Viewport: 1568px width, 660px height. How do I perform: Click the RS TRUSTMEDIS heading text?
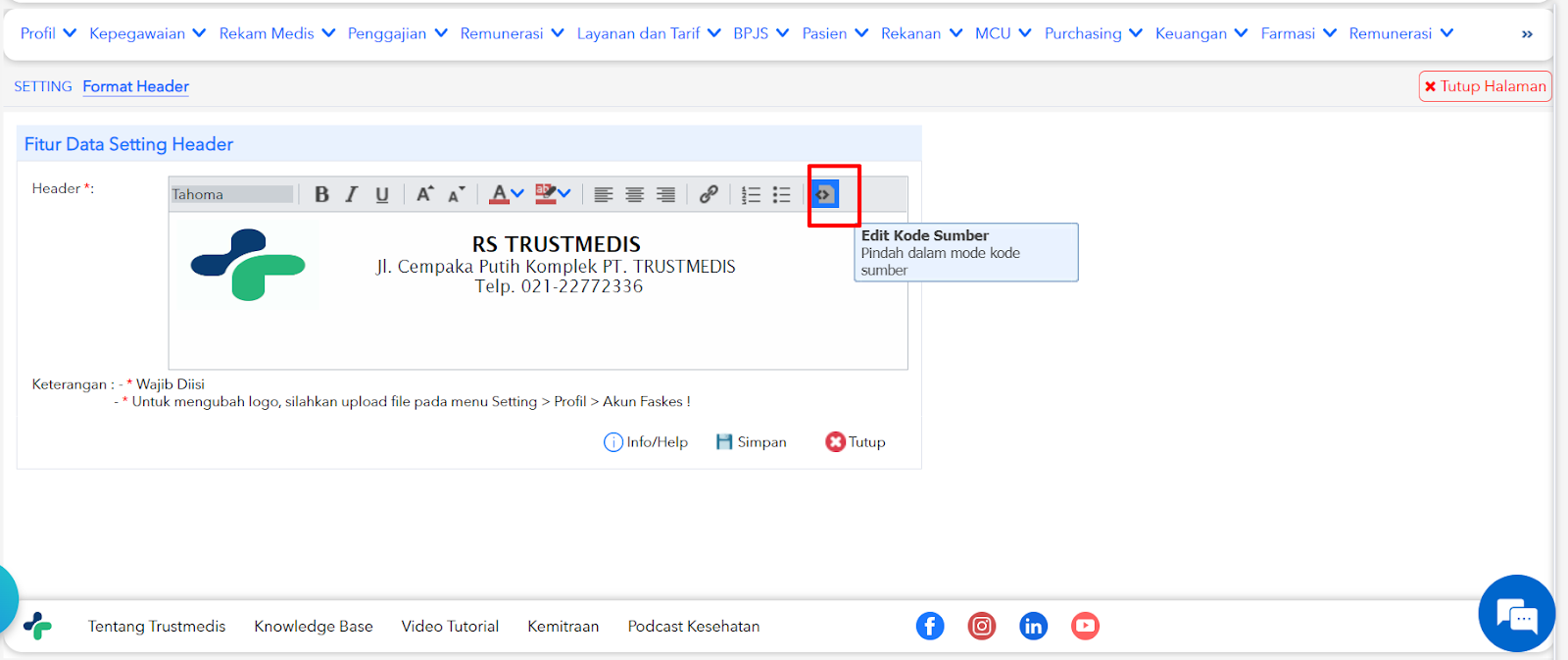click(x=557, y=244)
